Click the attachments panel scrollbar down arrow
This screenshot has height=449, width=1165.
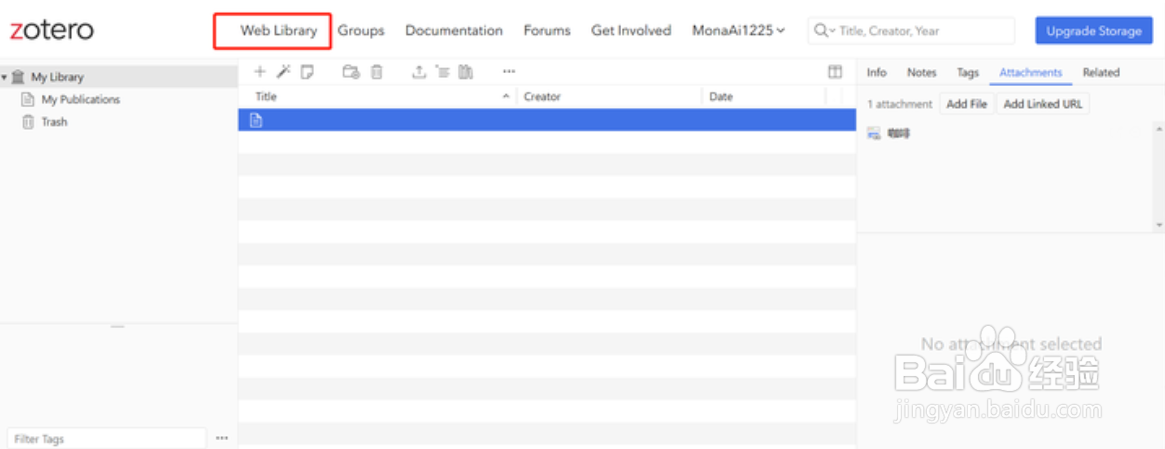click(x=1159, y=224)
